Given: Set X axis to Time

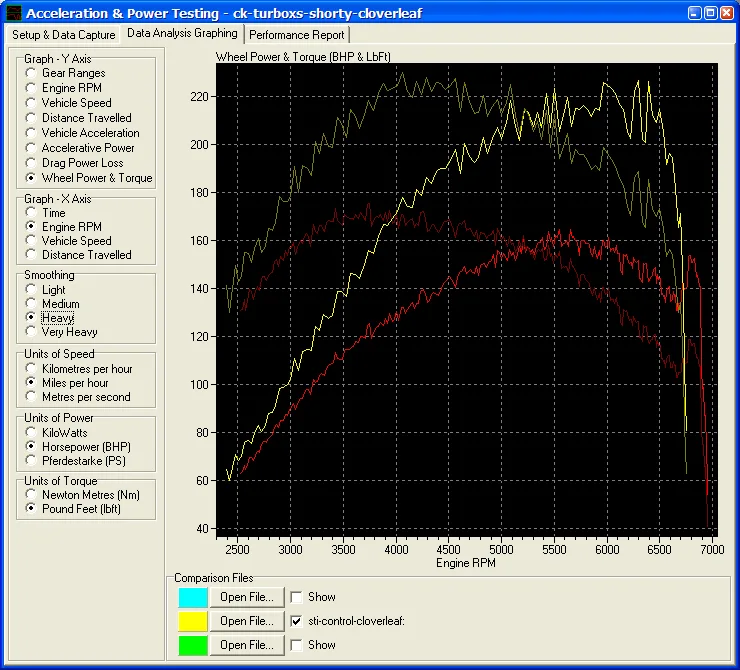Looking at the screenshot, I should pos(33,213).
